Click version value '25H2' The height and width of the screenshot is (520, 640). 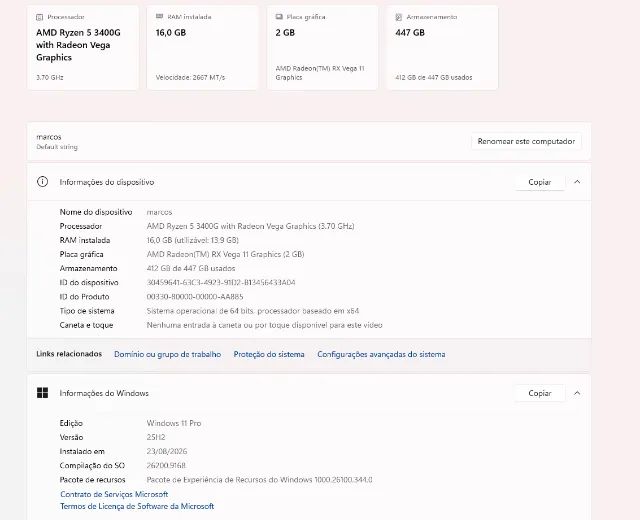[x=156, y=437]
